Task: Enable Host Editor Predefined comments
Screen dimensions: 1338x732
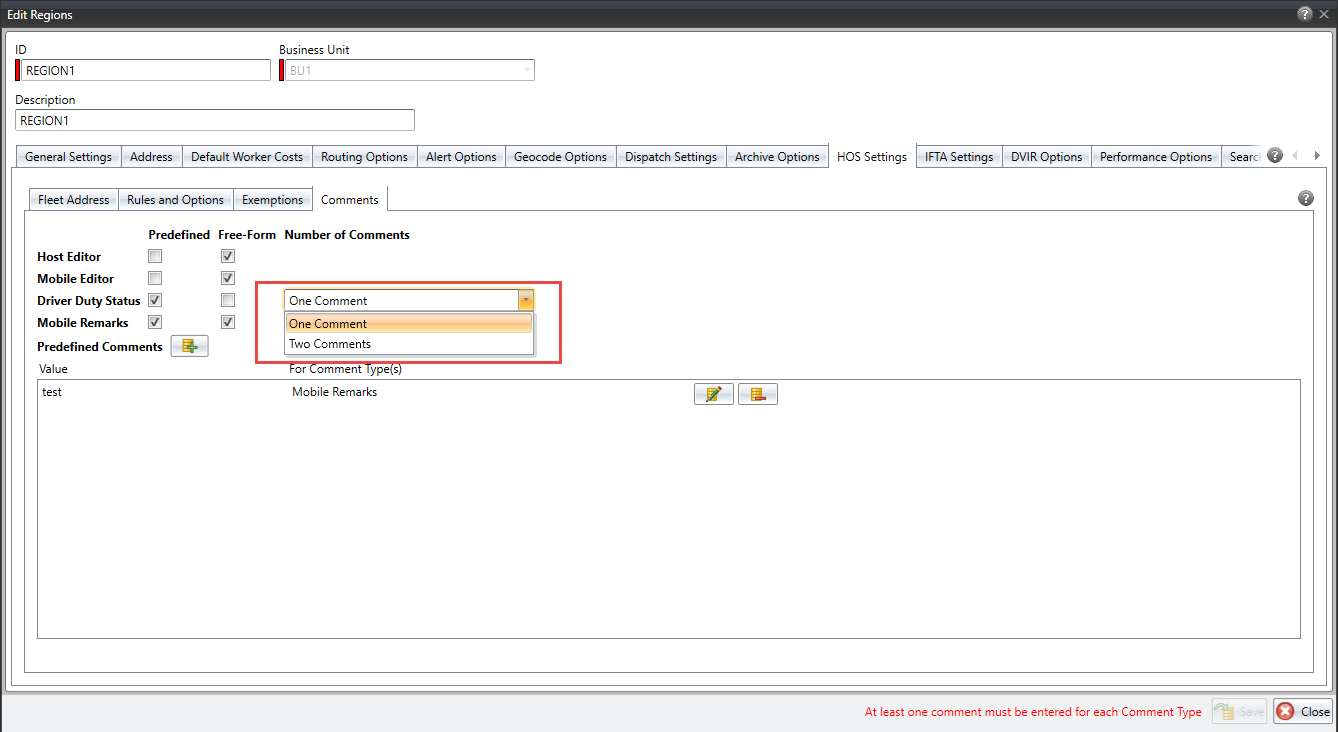Action: click(155, 255)
